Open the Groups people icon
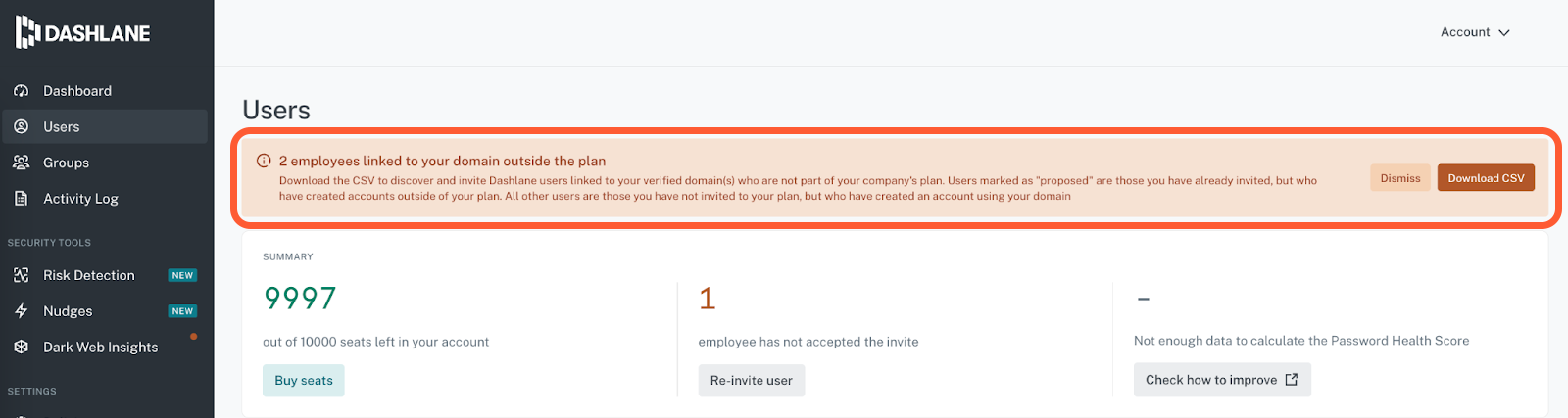This screenshot has width=1568, height=418. click(21, 163)
